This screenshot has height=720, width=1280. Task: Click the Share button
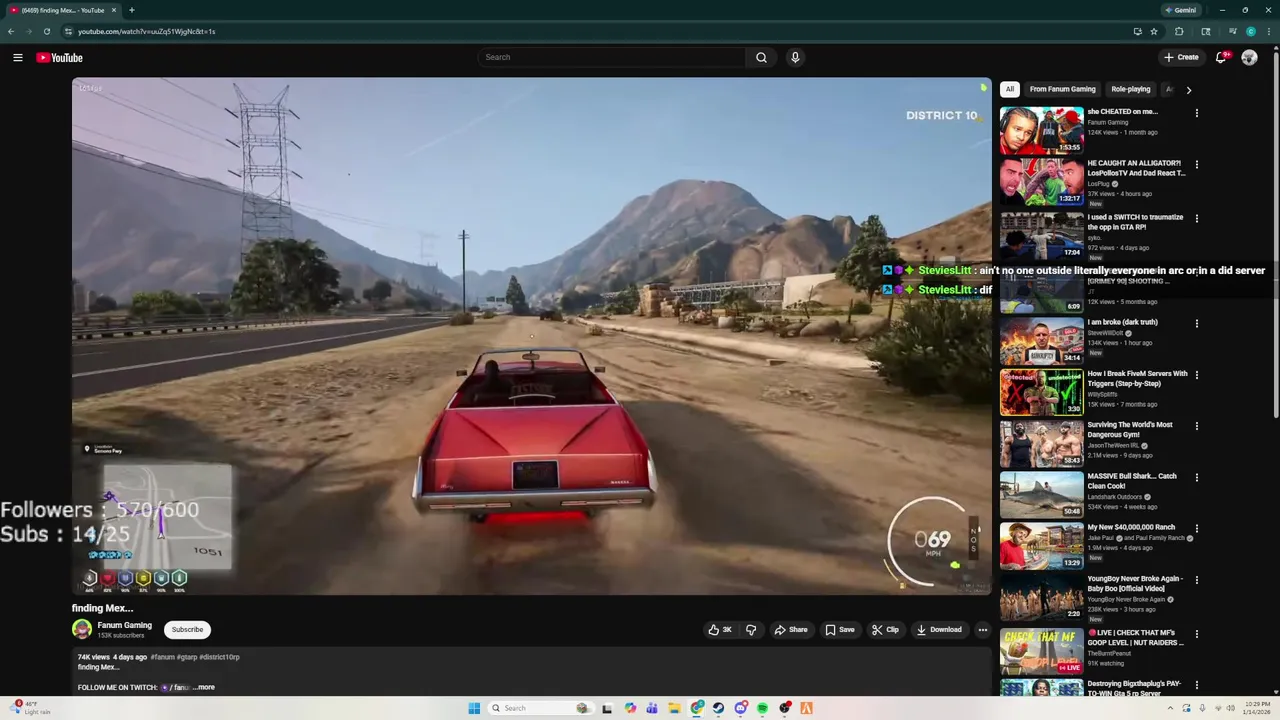pos(791,630)
